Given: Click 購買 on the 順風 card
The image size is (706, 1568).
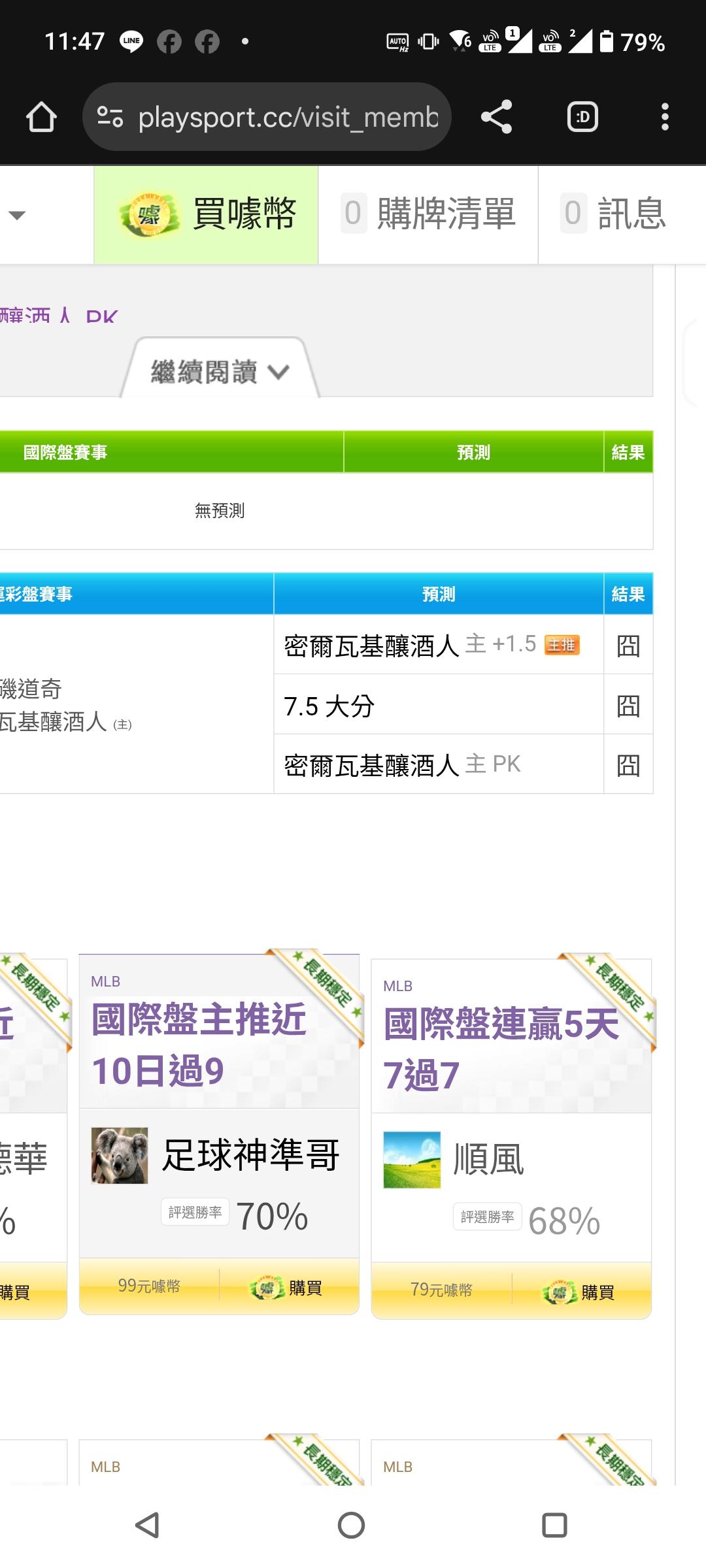Looking at the screenshot, I should coord(581,1292).
